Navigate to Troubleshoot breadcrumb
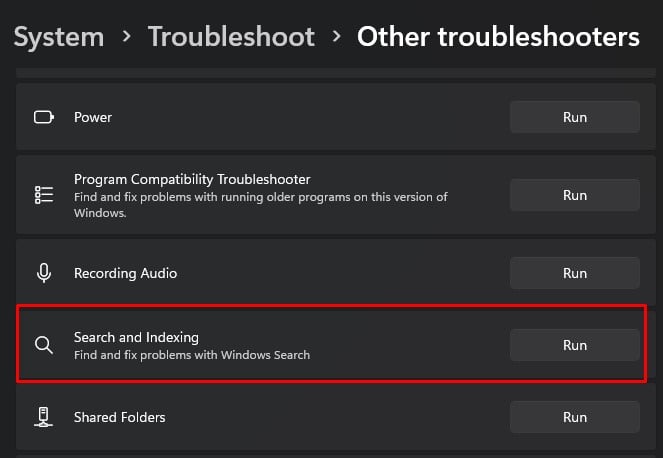This screenshot has width=663, height=458. pyautogui.click(x=231, y=37)
